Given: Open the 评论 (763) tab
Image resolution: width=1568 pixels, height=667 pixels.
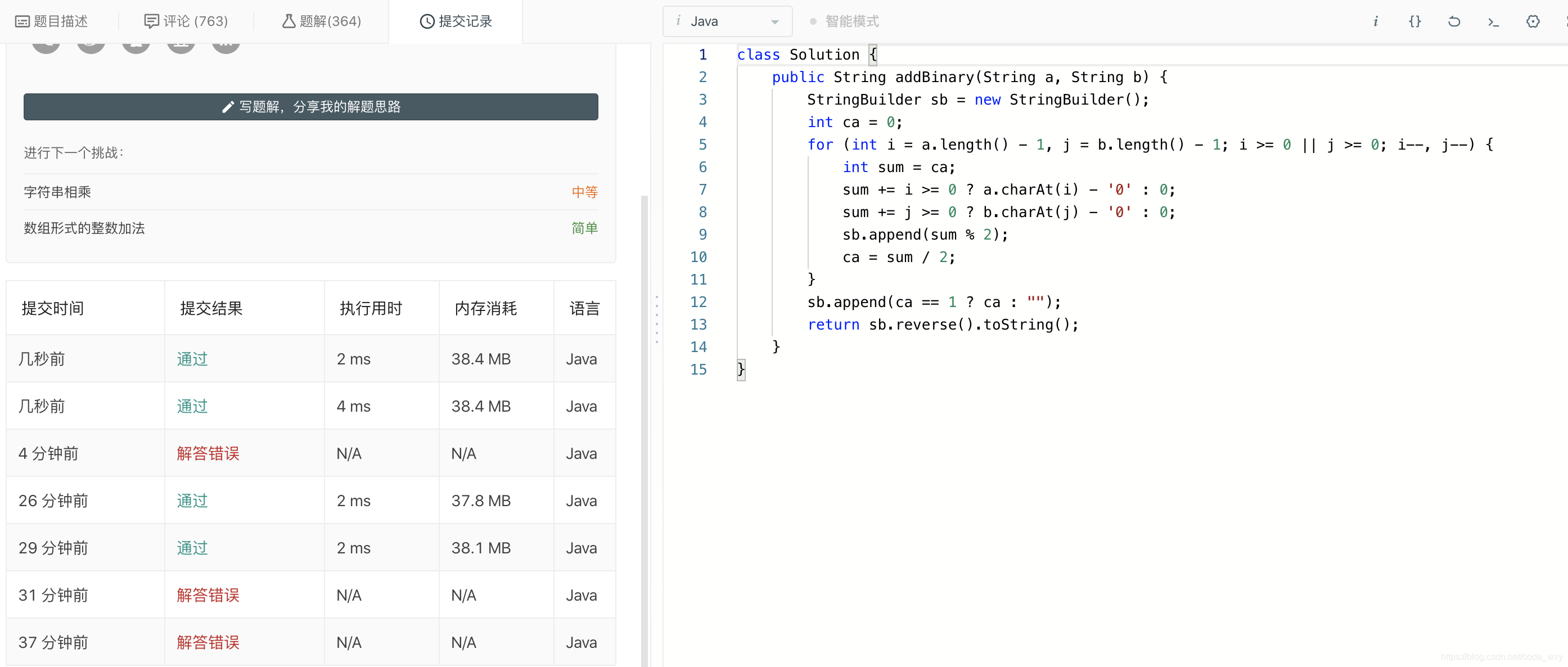Looking at the screenshot, I should point(186,22).
